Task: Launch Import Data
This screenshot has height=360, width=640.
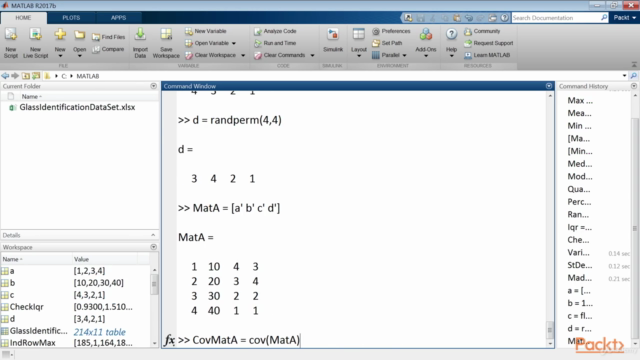Action: 140,43
